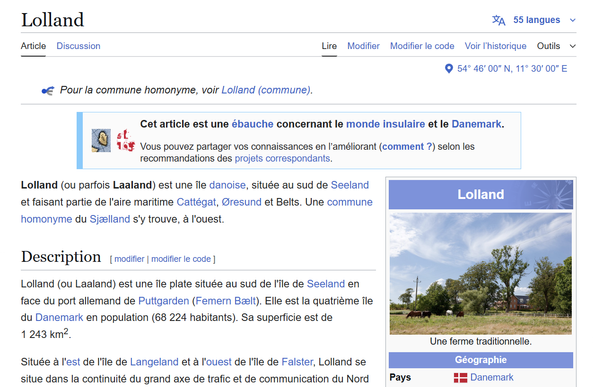Click the Lolland infobox title header

(481, 194)
